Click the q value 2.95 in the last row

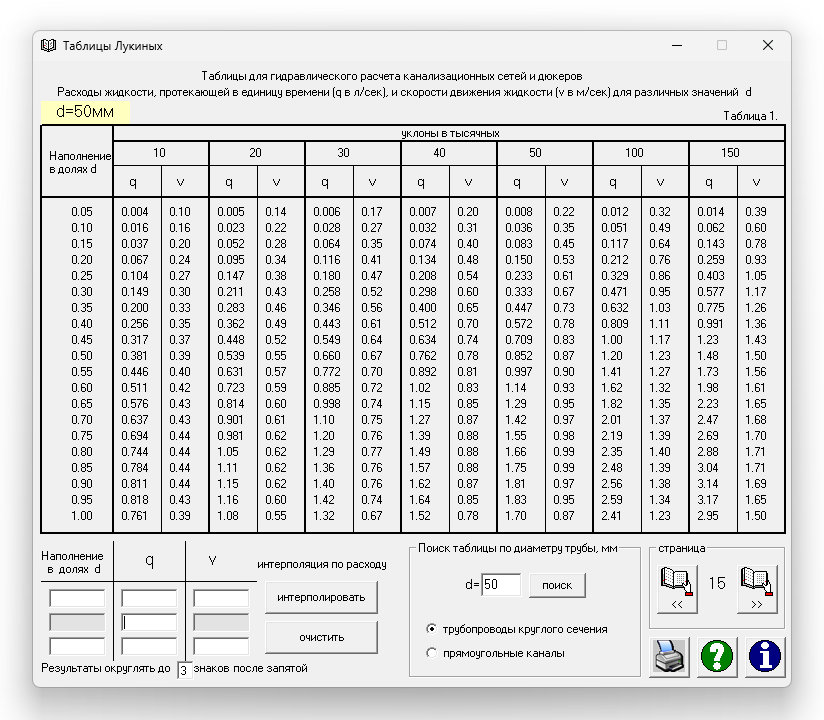(x=708, y=516)
